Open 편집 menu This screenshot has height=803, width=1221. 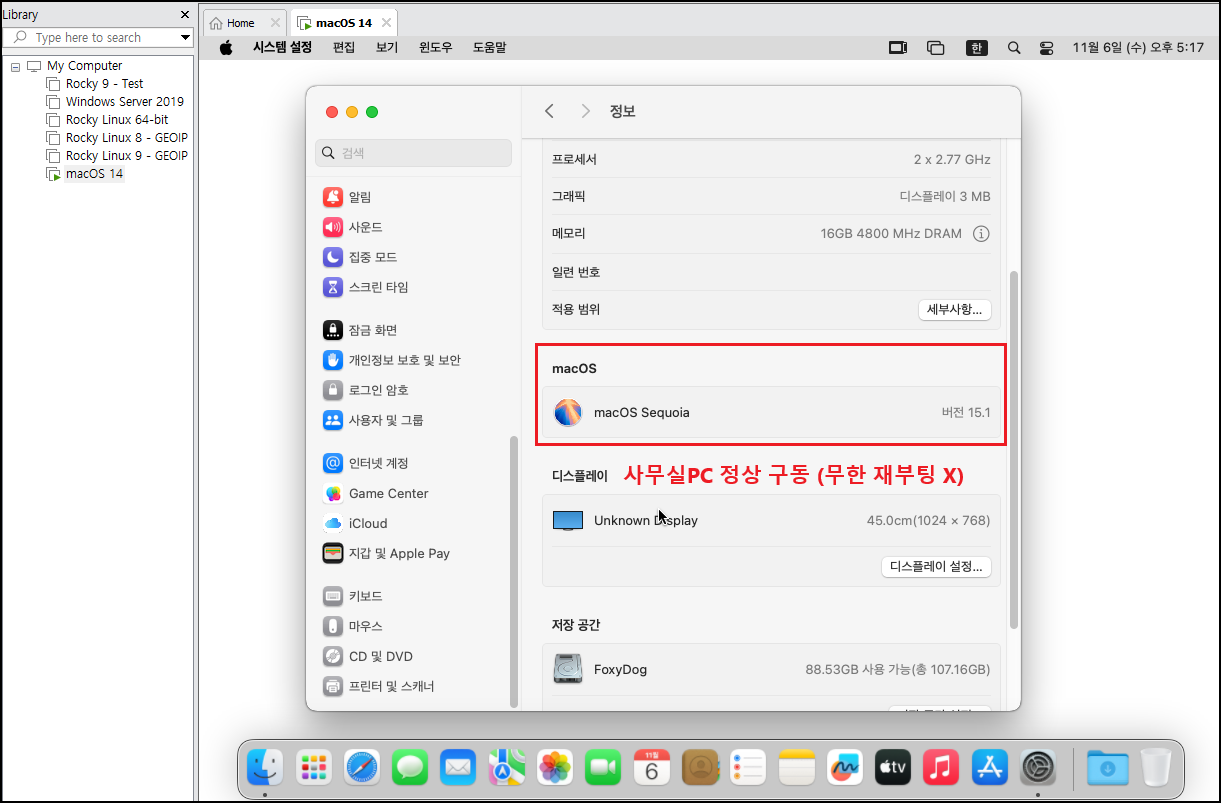[344, 47]
